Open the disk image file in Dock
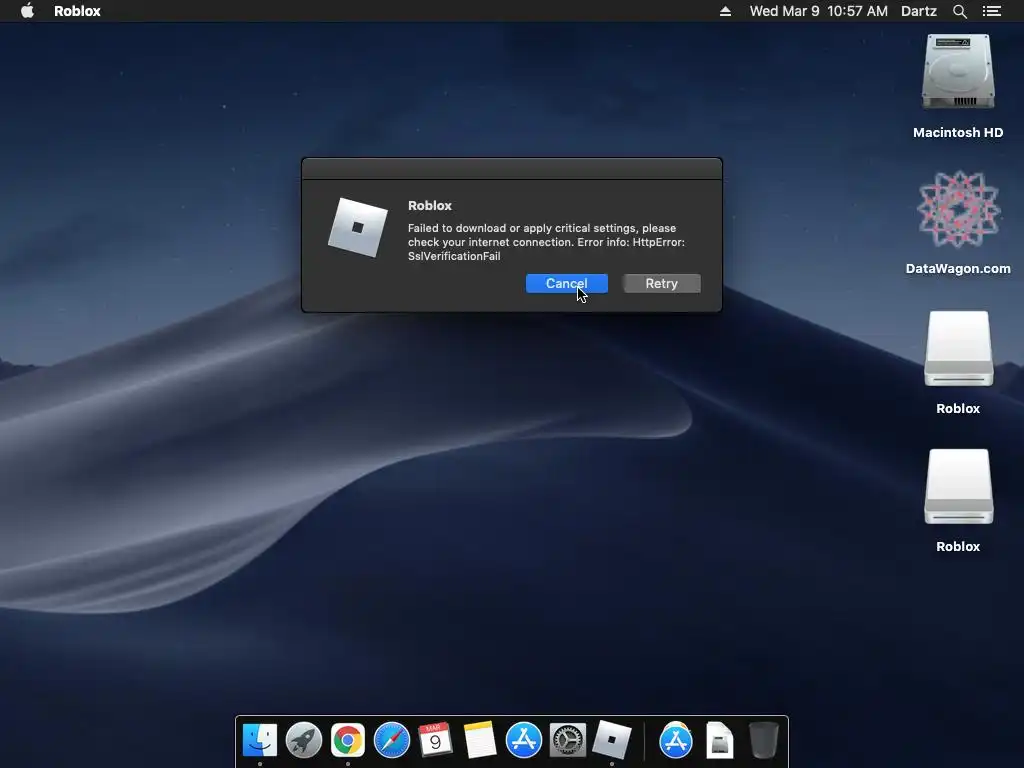 (x=720, y=740)
